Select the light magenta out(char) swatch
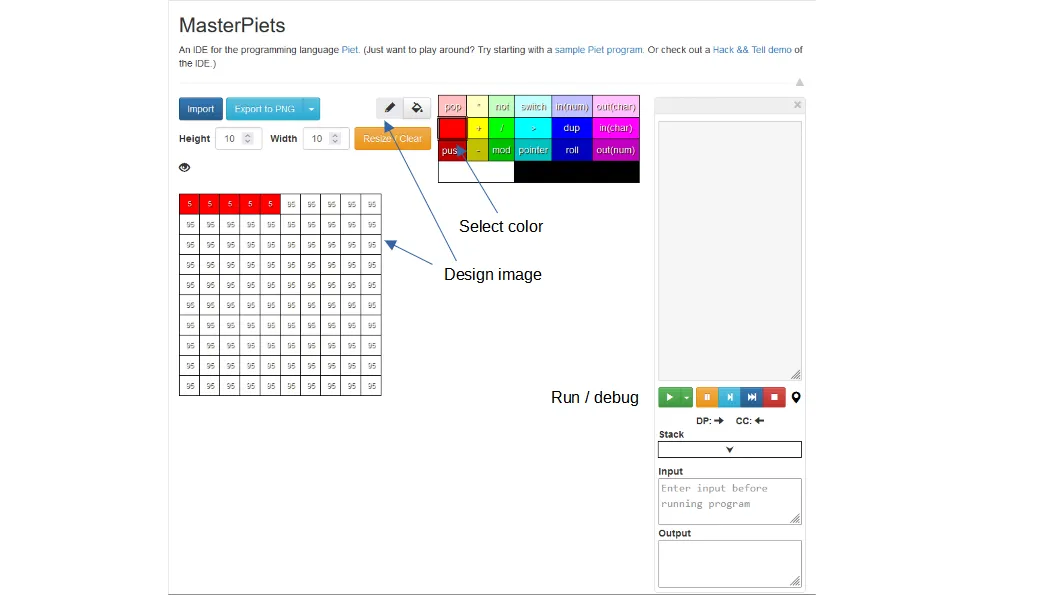The image size is (1058, 595). pos(615,107)
